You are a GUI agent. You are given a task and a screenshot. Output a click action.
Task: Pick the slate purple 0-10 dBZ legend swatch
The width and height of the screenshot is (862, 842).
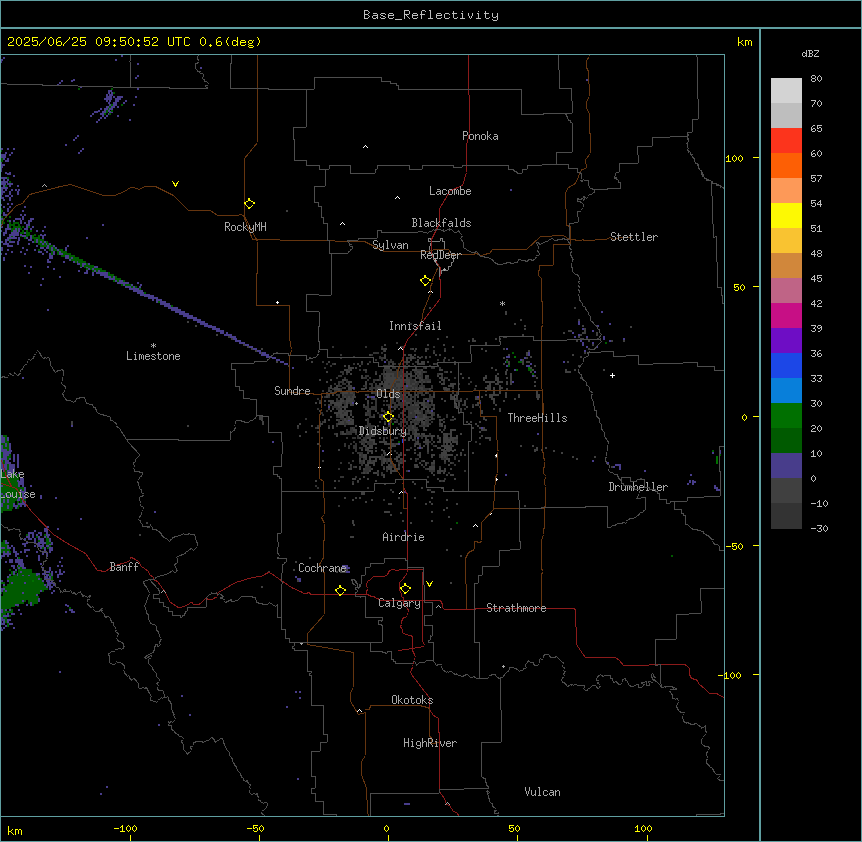coord(786,466)
